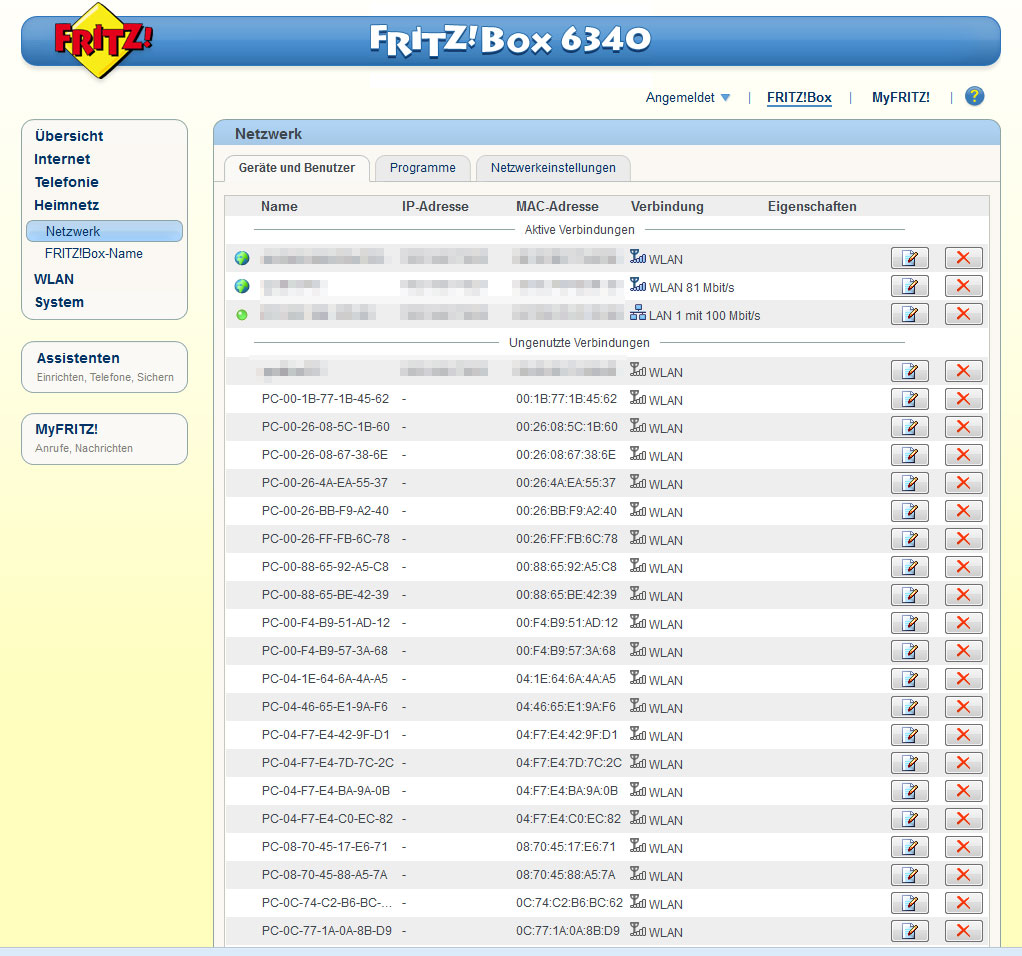Click the FRITZ! logo in header
1022x956 pixels.
[103, 42]
